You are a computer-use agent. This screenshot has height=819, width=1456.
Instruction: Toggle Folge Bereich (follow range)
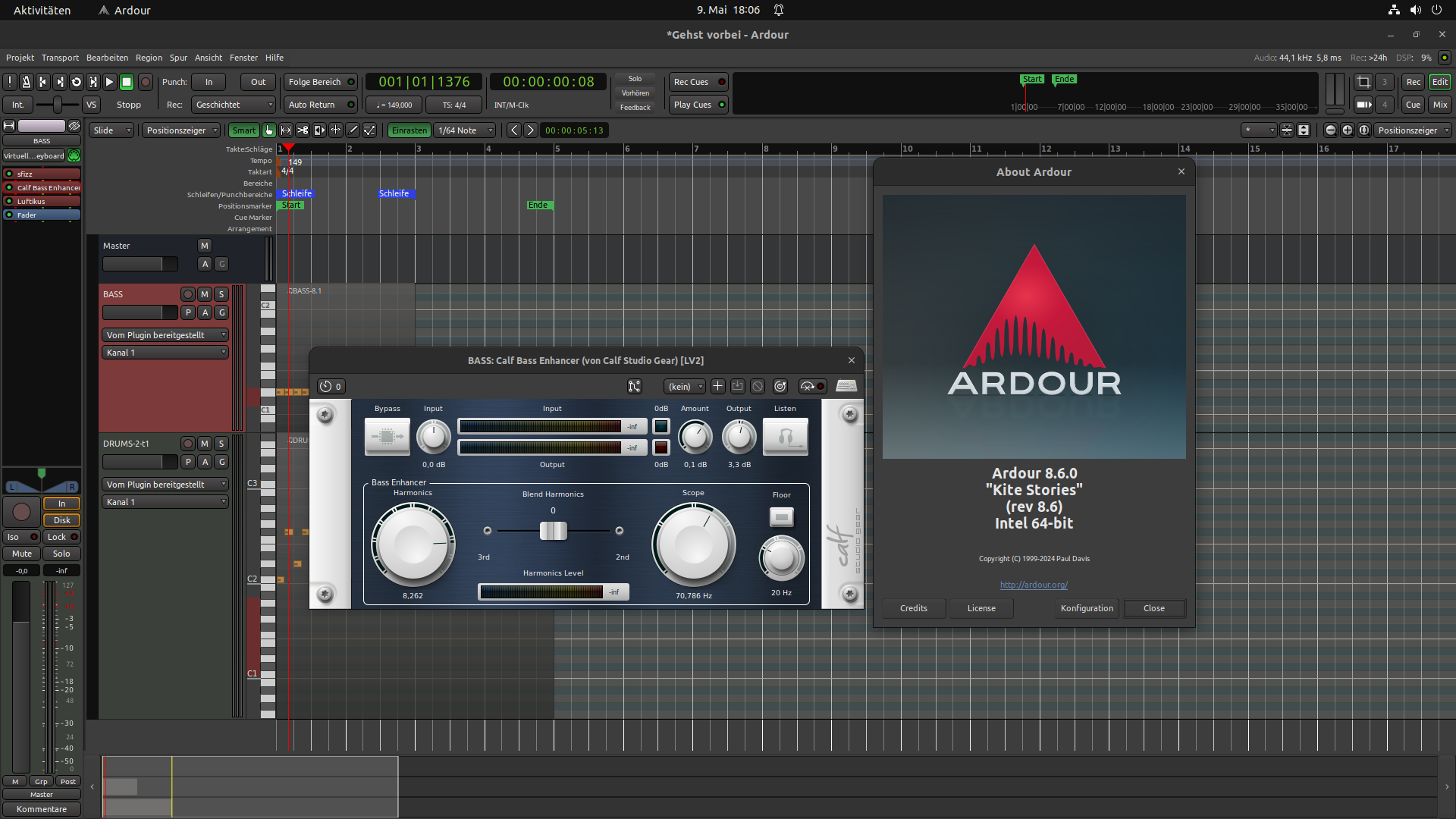pyautogui.click(x=321, y=82)
